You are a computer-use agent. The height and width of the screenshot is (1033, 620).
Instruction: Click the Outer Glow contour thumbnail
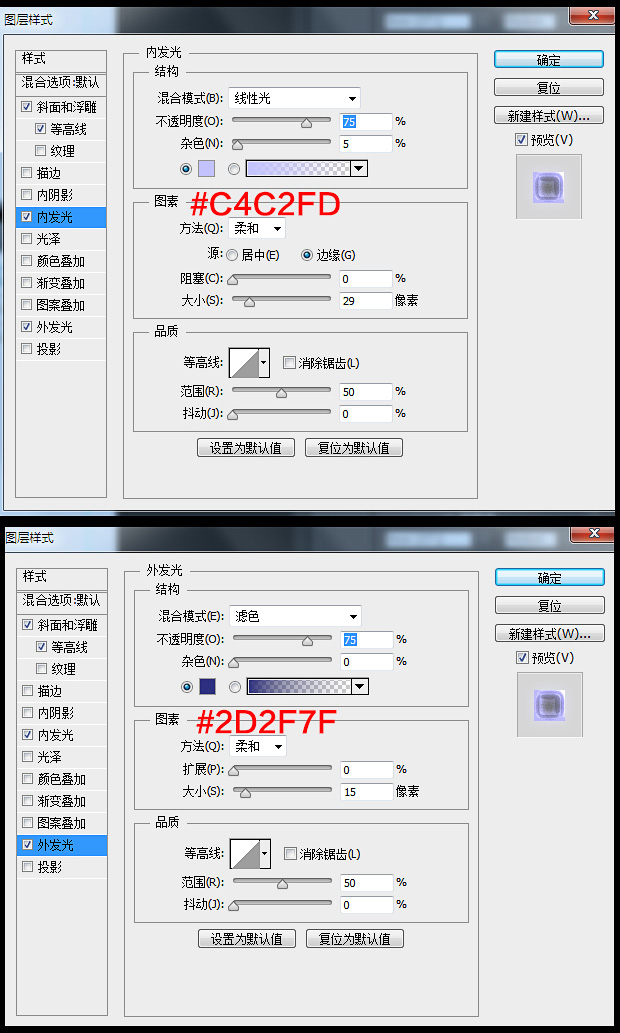[x=245, y=854]
